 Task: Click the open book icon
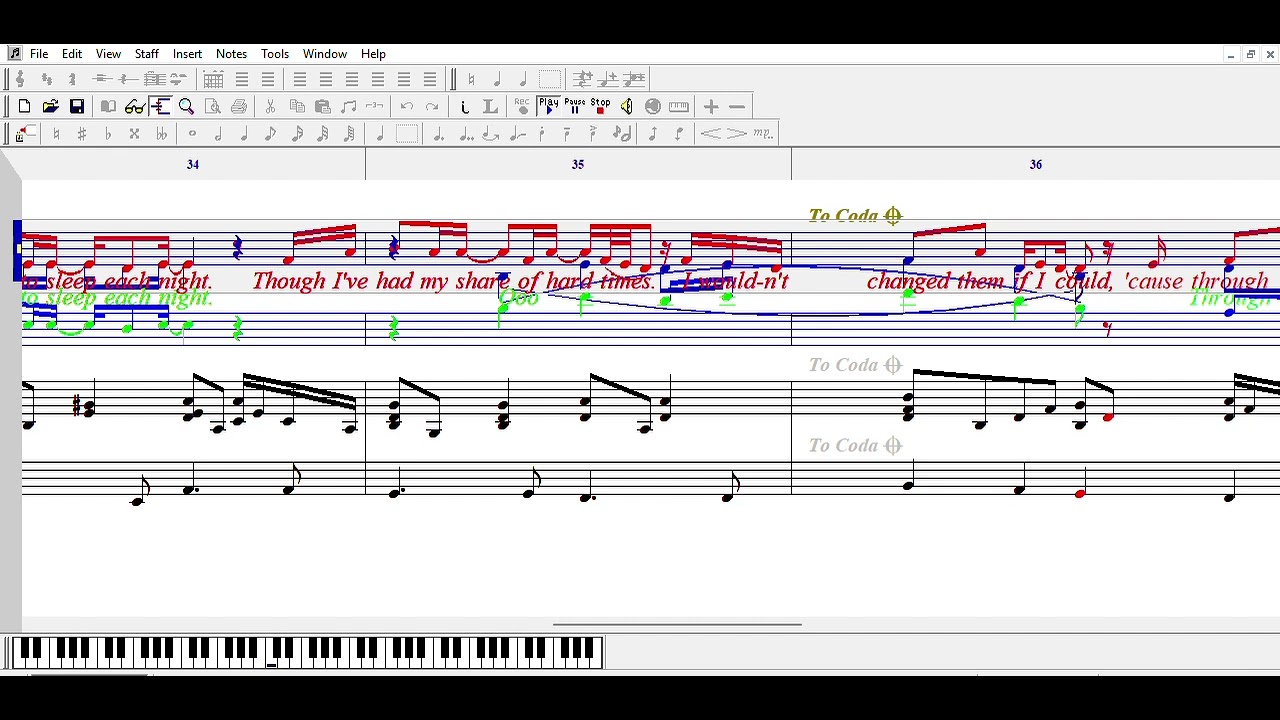[108, 106]
